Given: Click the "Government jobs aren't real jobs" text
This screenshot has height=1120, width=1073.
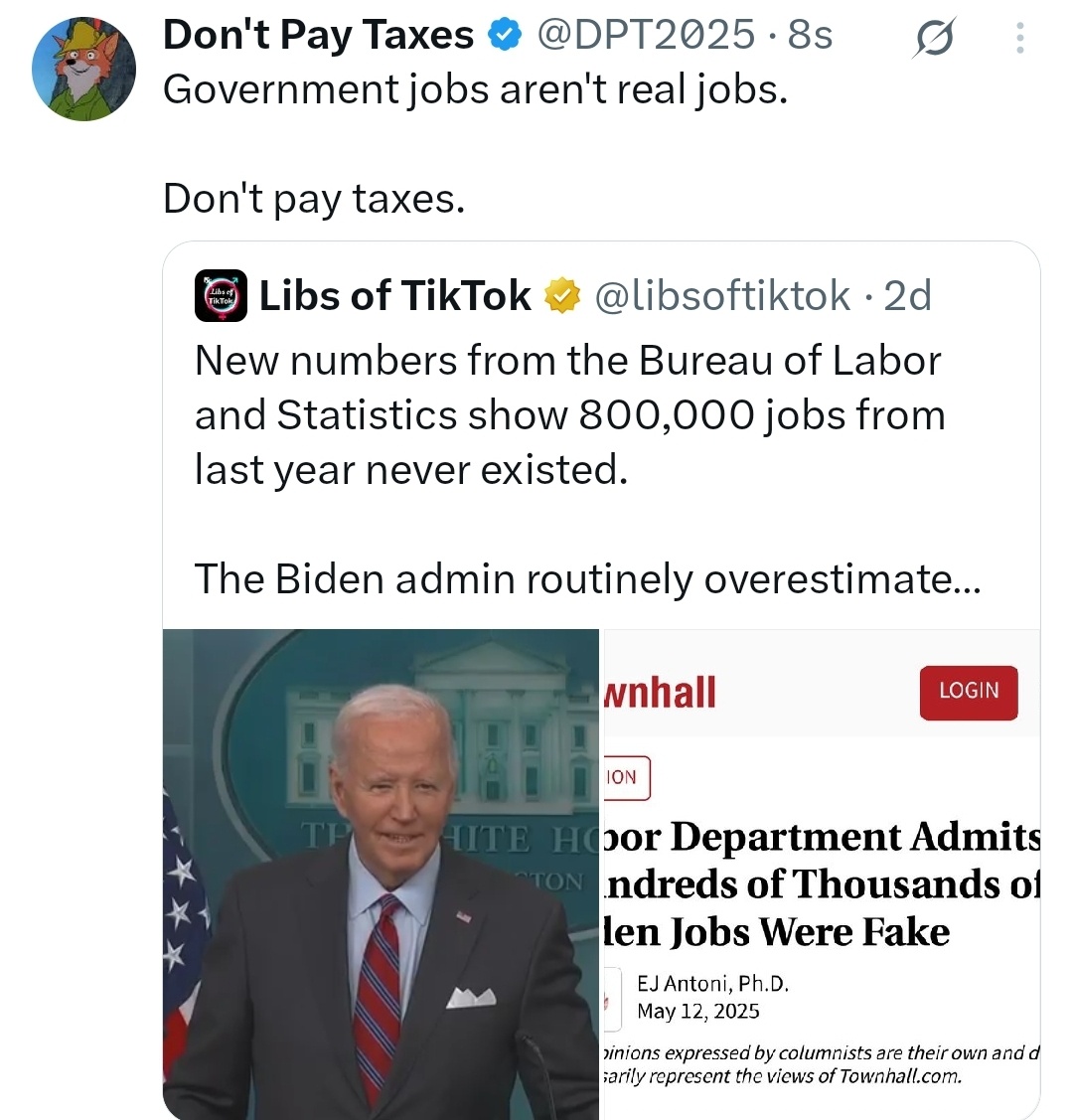Looking at the screenshot, I should pos(476,90).
